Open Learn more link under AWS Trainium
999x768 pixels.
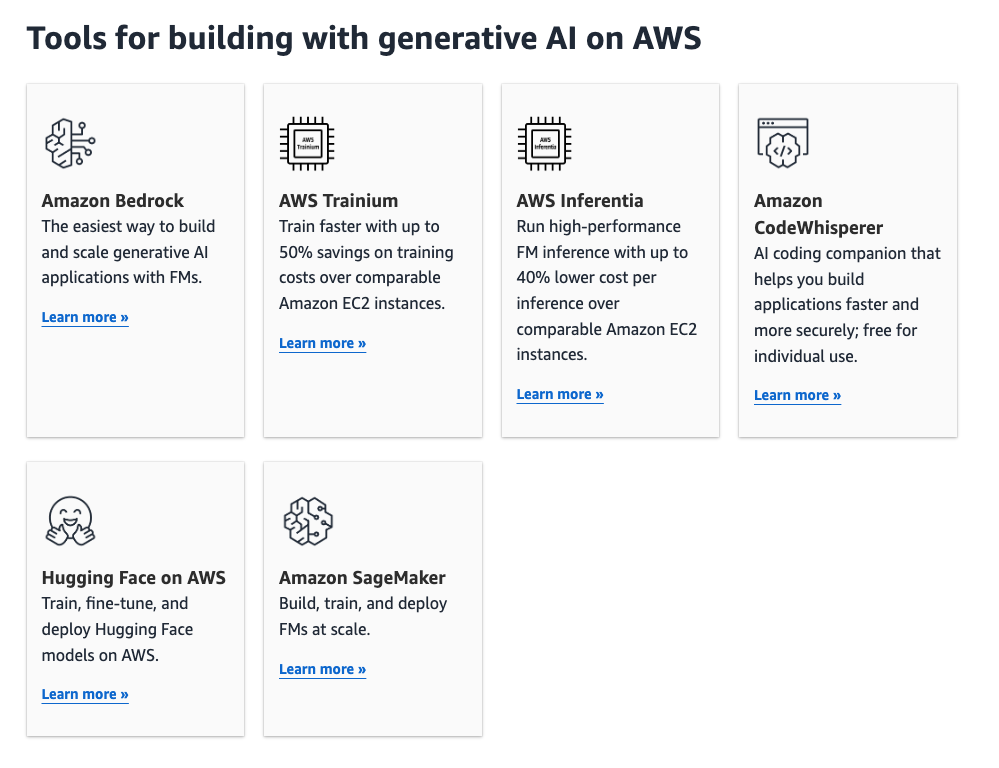322,343
